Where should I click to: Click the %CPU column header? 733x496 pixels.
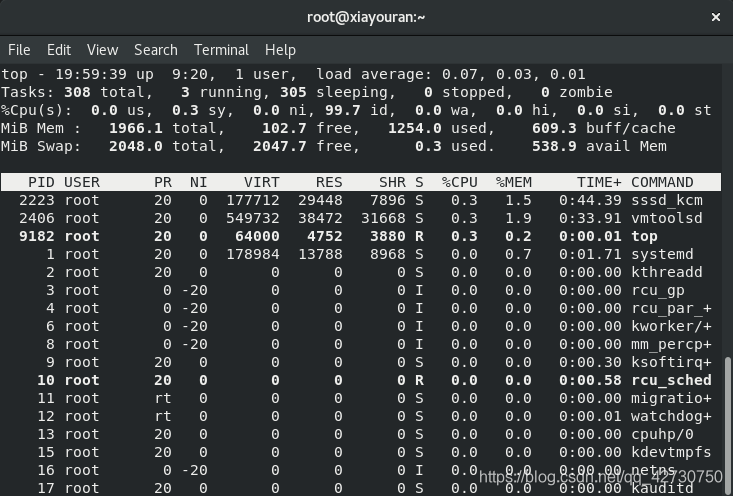point(460,182)
